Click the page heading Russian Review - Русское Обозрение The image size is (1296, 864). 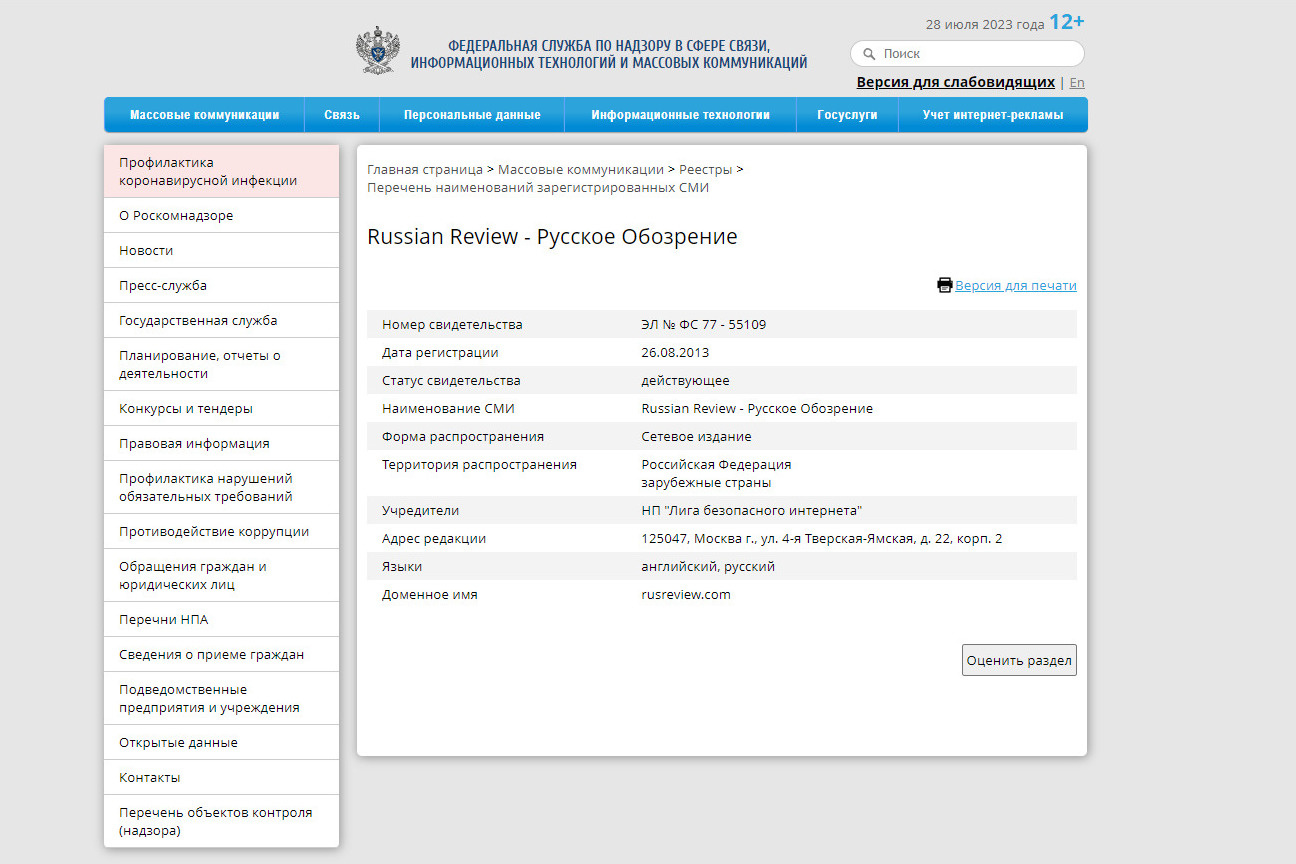[x=552, y=237]
